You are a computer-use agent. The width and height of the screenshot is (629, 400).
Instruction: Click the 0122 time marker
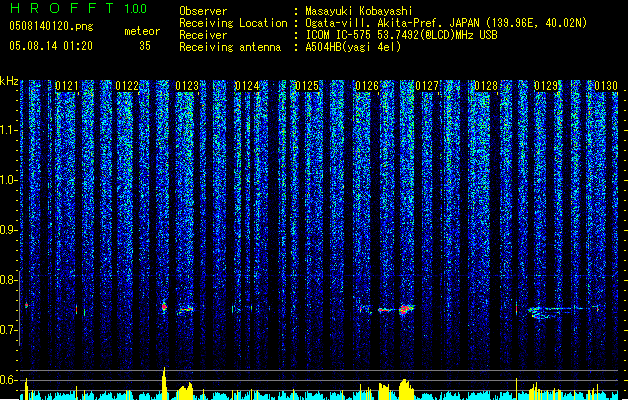pyautogui.click(x=127, y=86)
